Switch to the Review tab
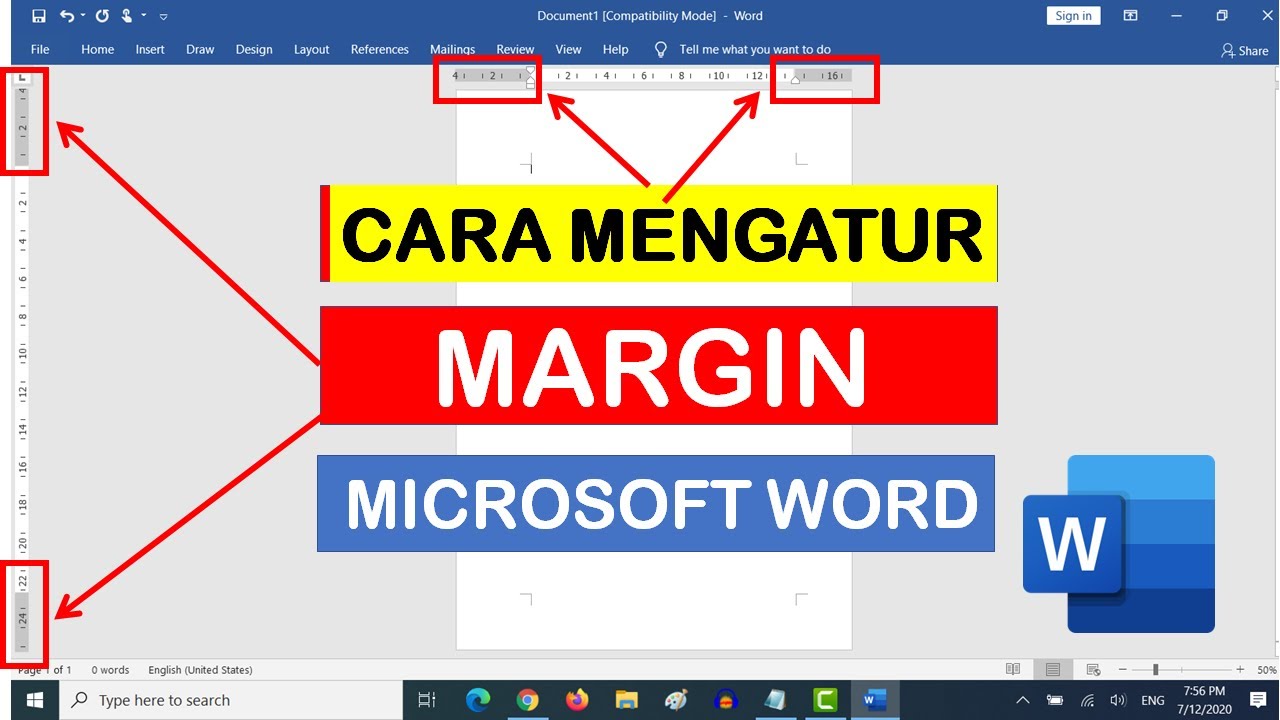 pos(515,49)
